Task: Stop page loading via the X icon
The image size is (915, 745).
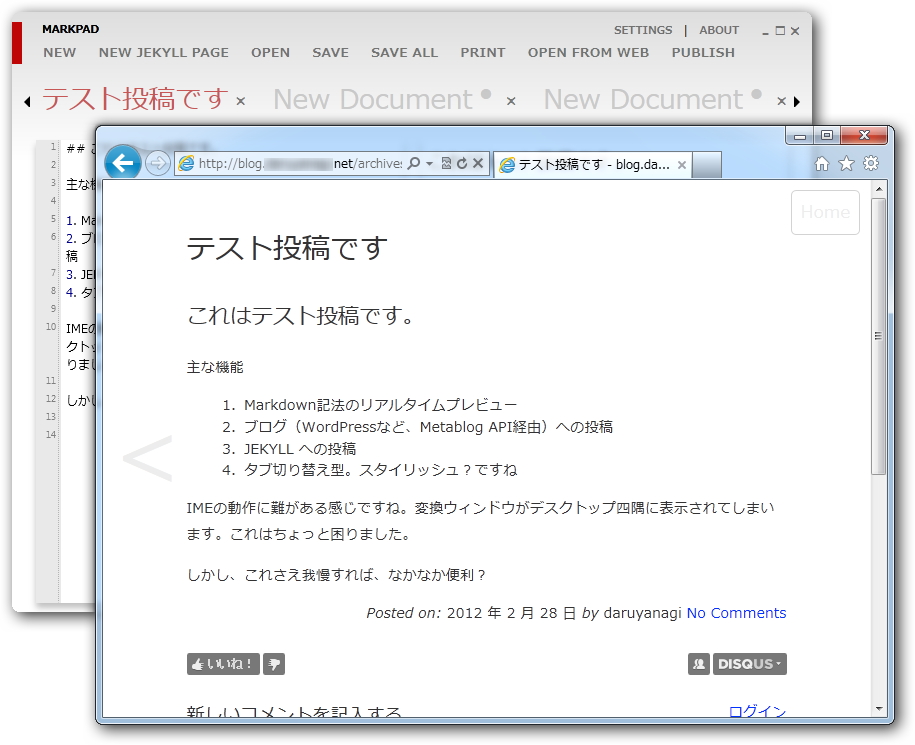Action: (478, 163)
